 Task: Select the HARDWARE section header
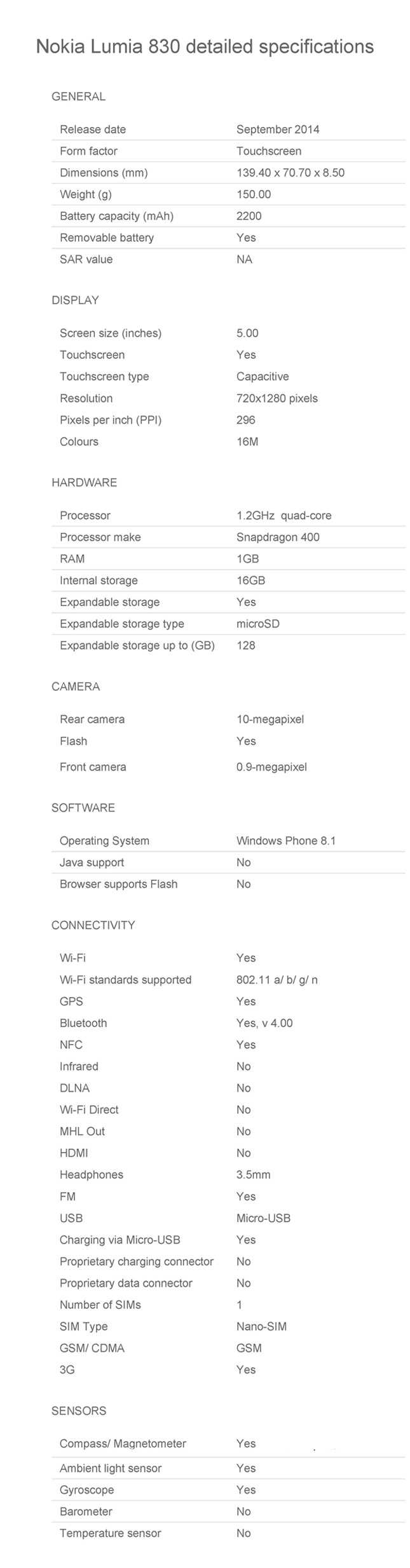point(85,483)
